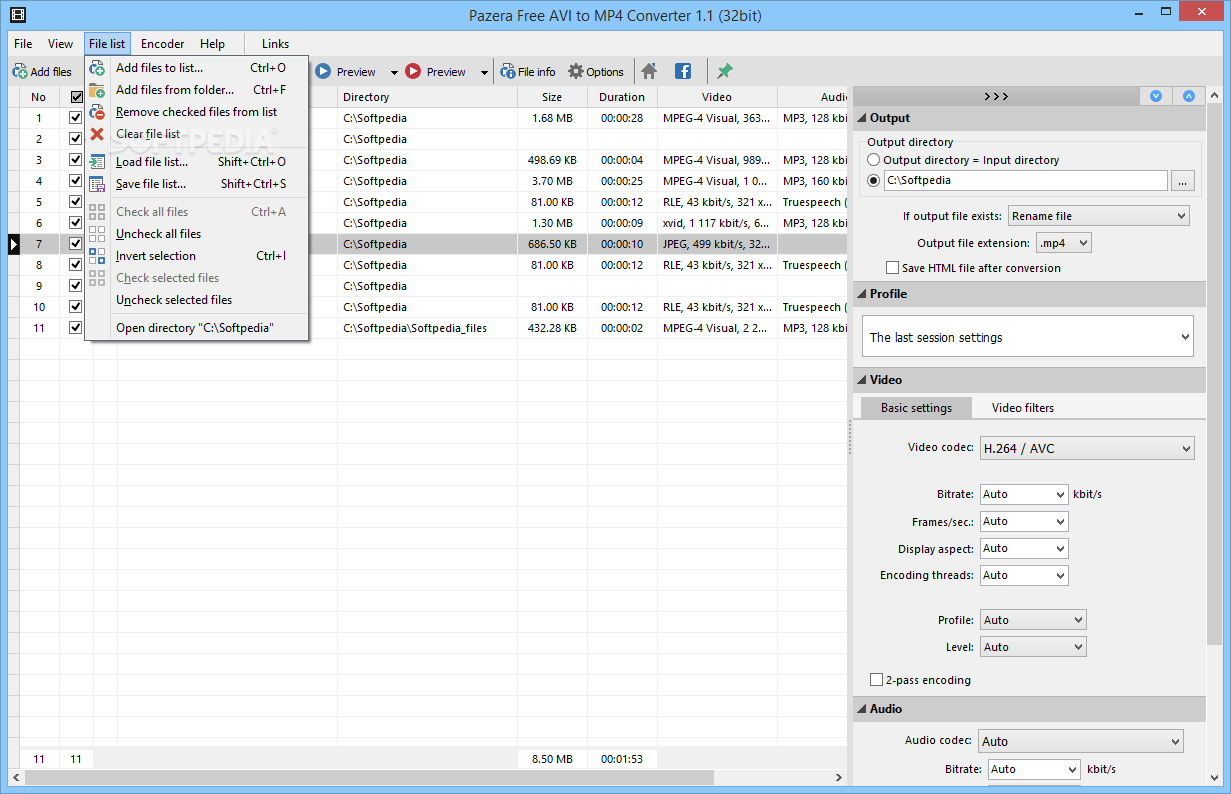
Task: Toggle the header check-all checkbox
Action: click(x=77, y=97)
